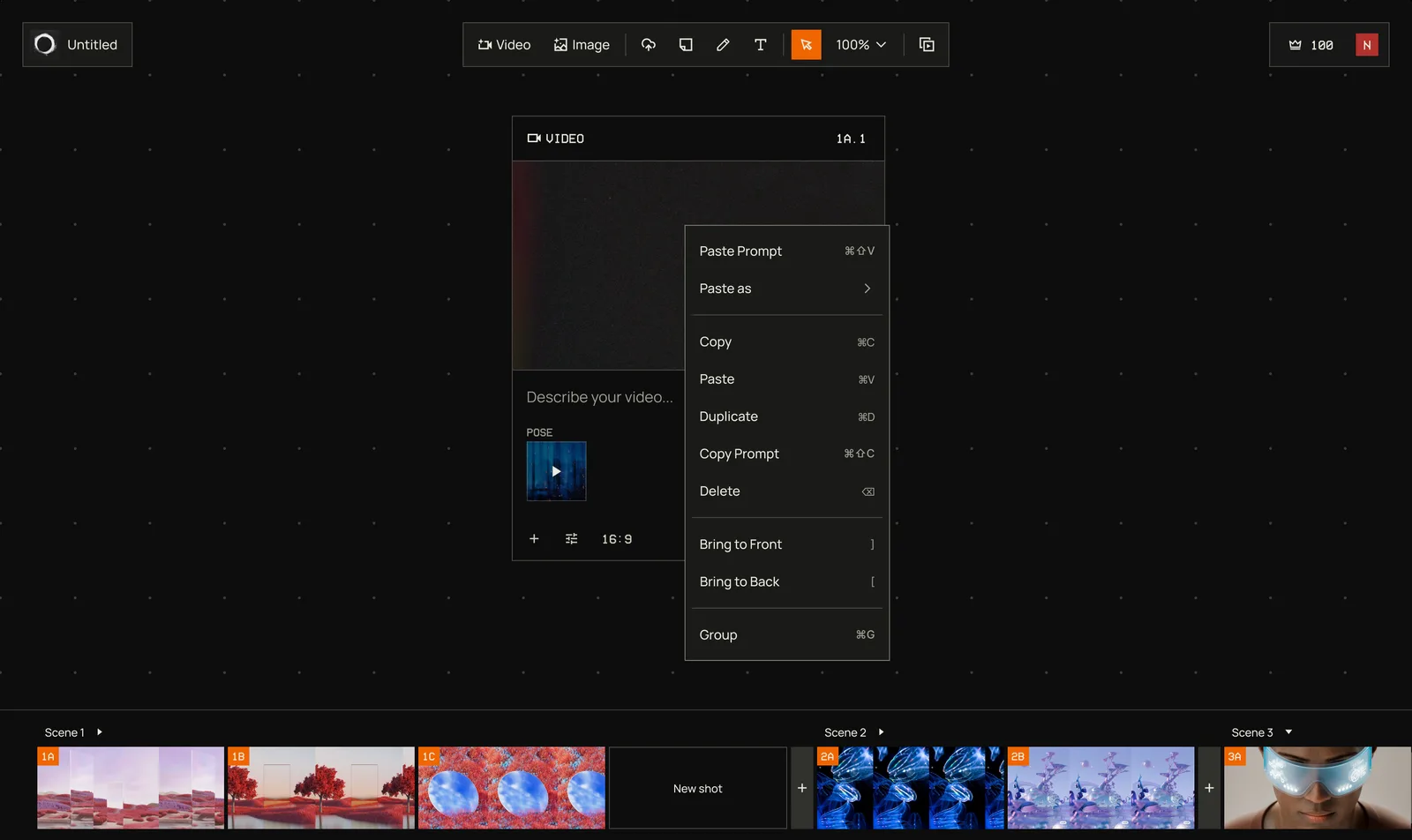Choose Group from context menu

pos(787,635)
